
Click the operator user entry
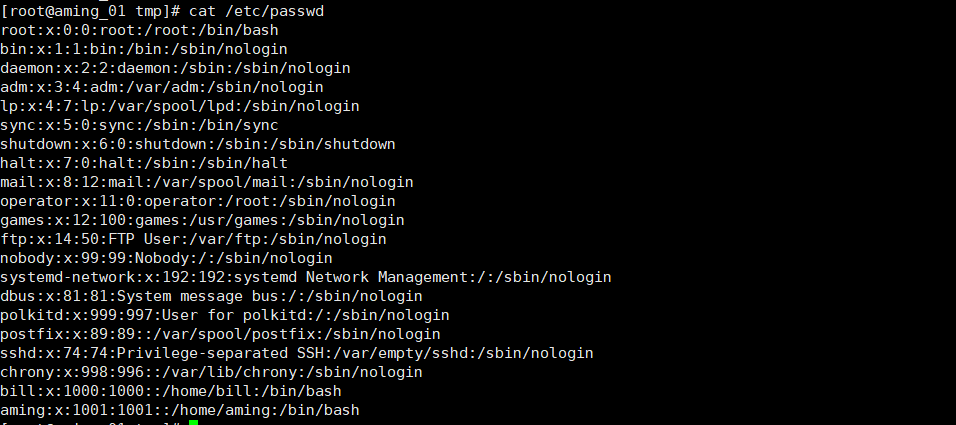click(x=198, y=201)
